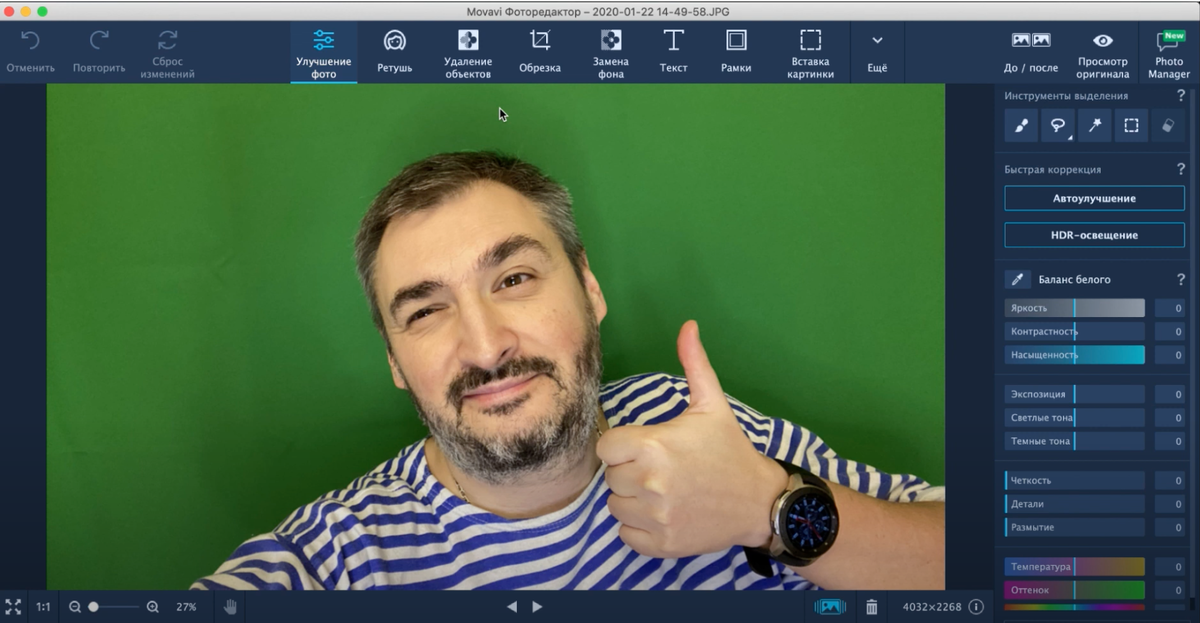Viewport: 1200px width, 623px height.
Task: Pick the white balance eyedropper
Action: 1017,280
